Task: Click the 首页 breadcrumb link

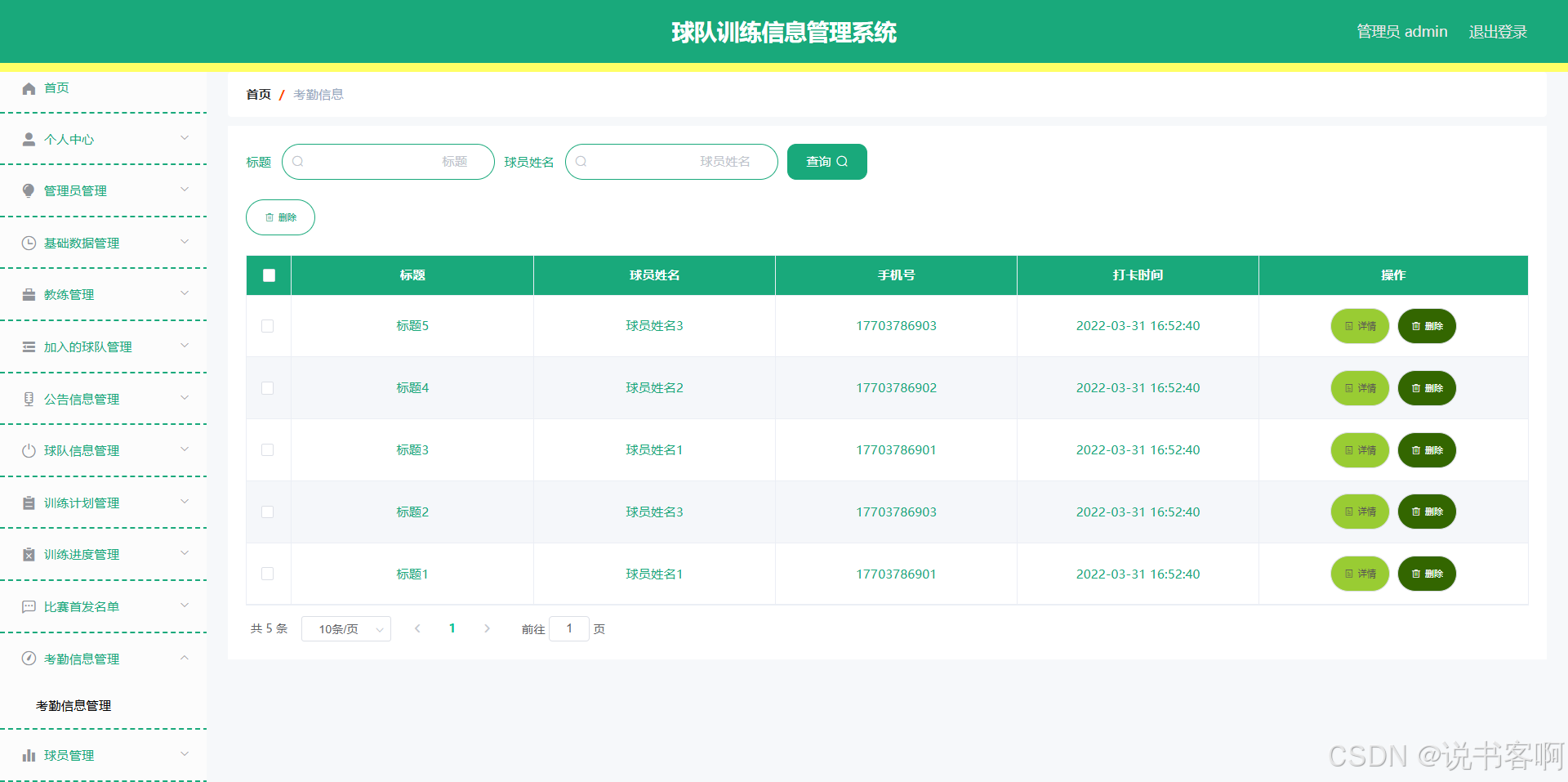Action: [258, 95]
